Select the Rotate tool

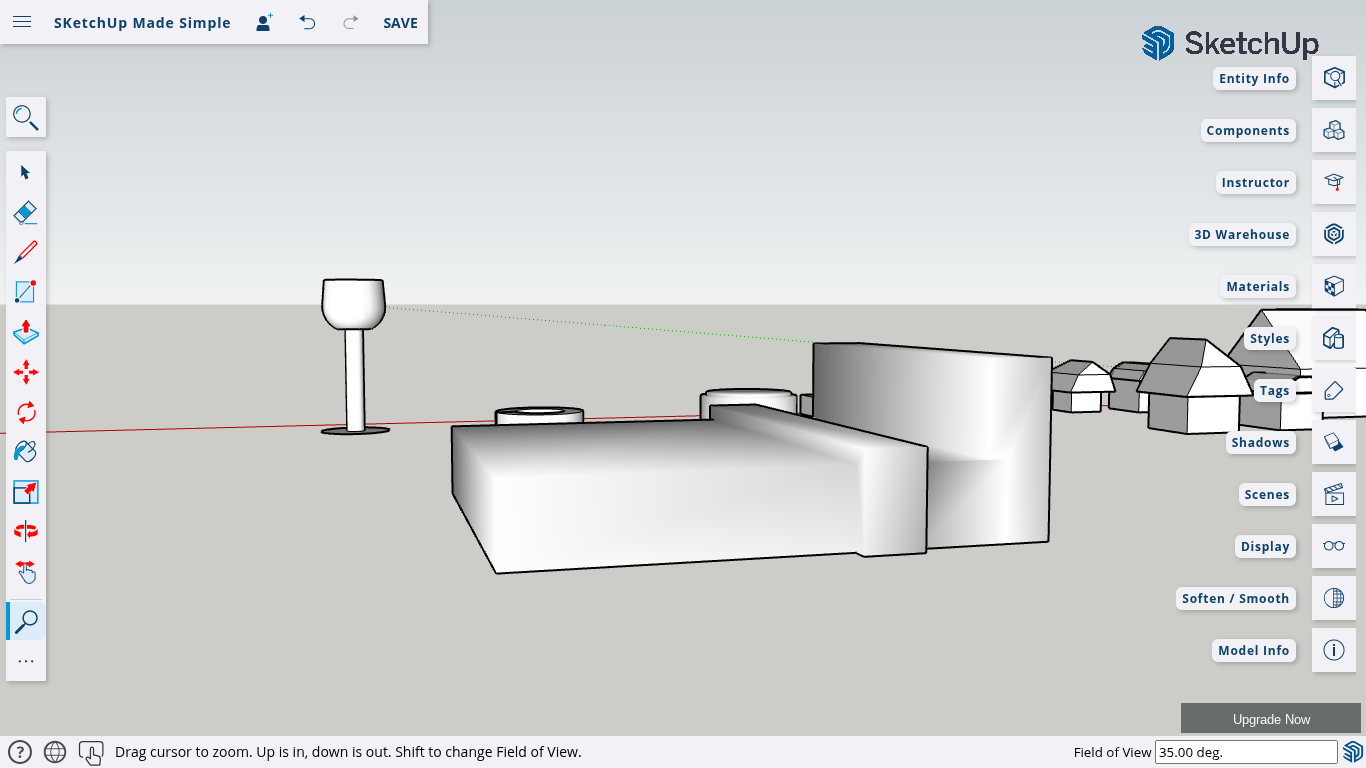coord(26,412)
